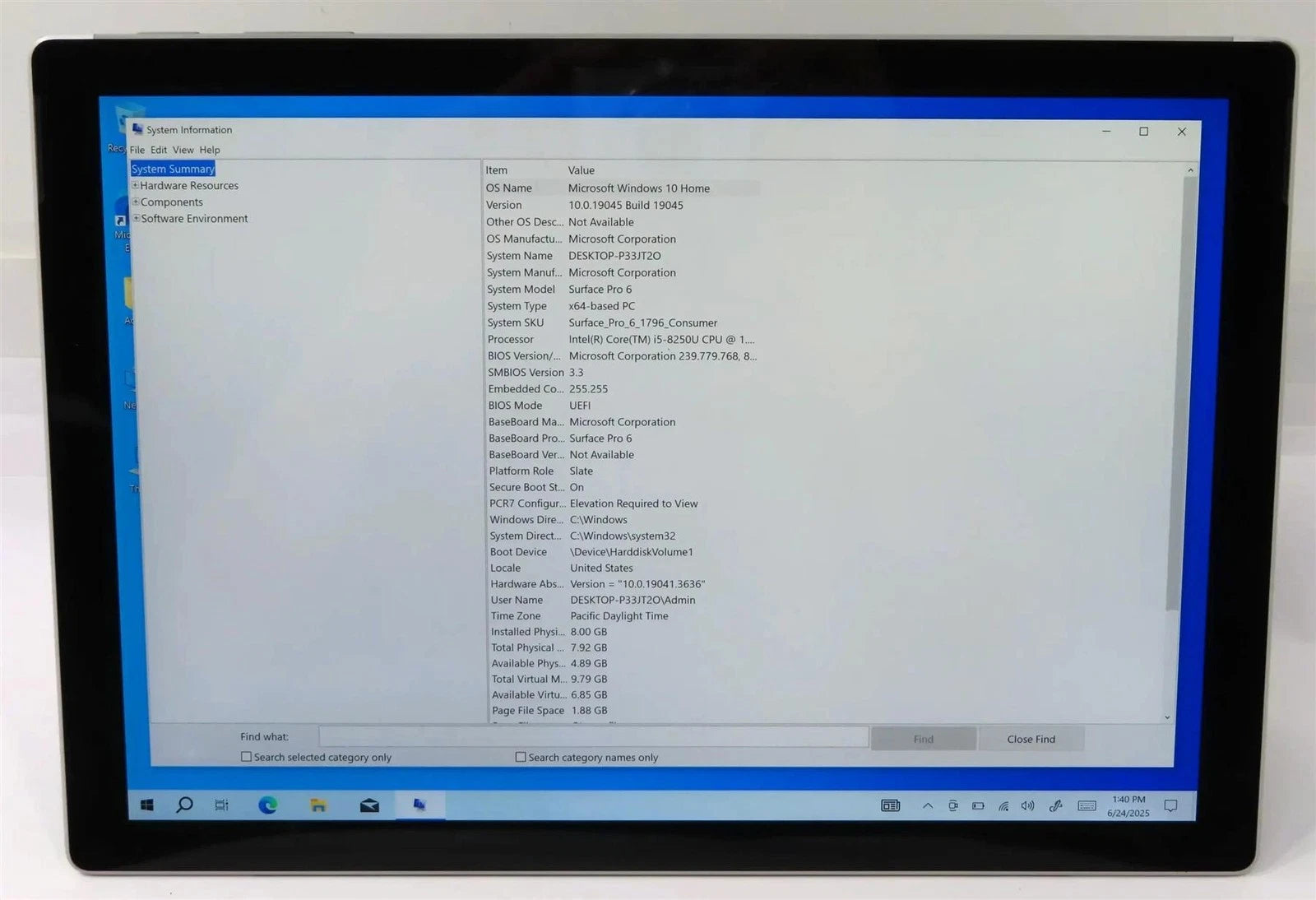Open the Help menu

point(210,150)
